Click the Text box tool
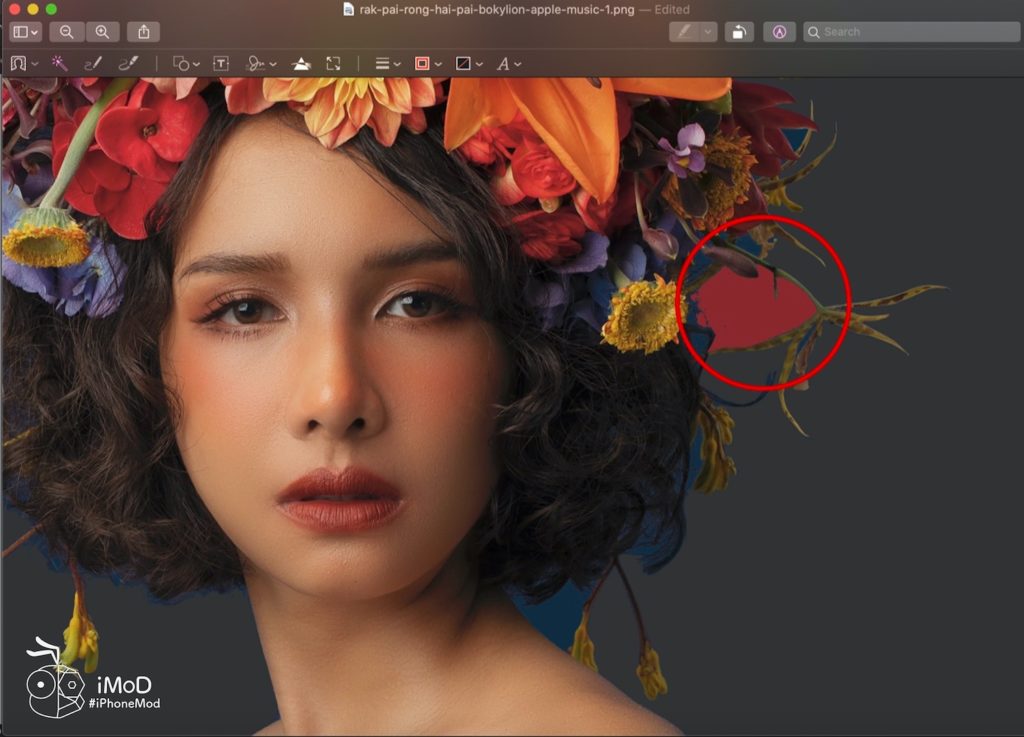Viewport: 1024px width, 737px height. pyautogui.click(x=221, y=63)
